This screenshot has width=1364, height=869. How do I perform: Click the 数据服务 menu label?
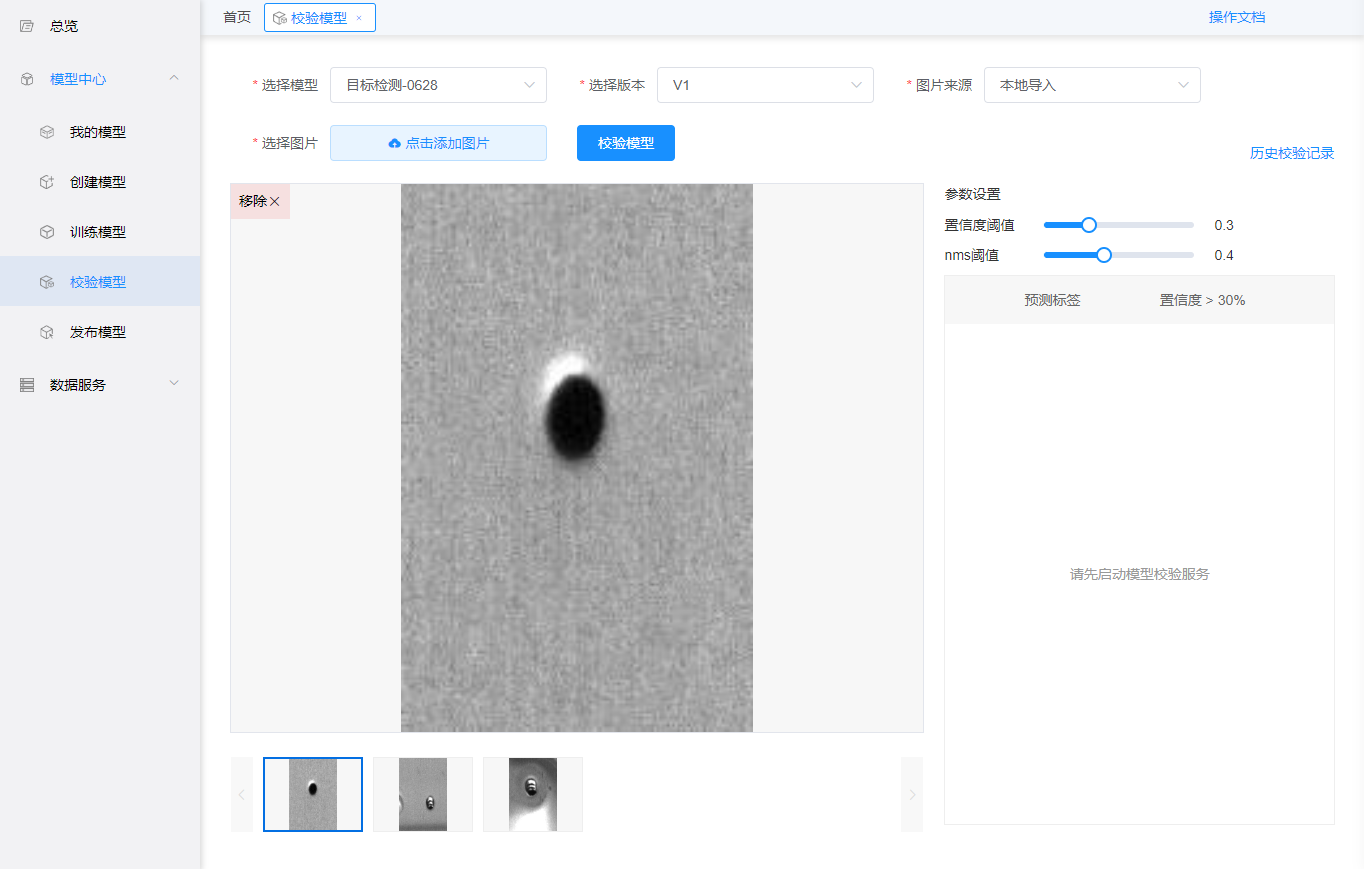coord(78,385)
